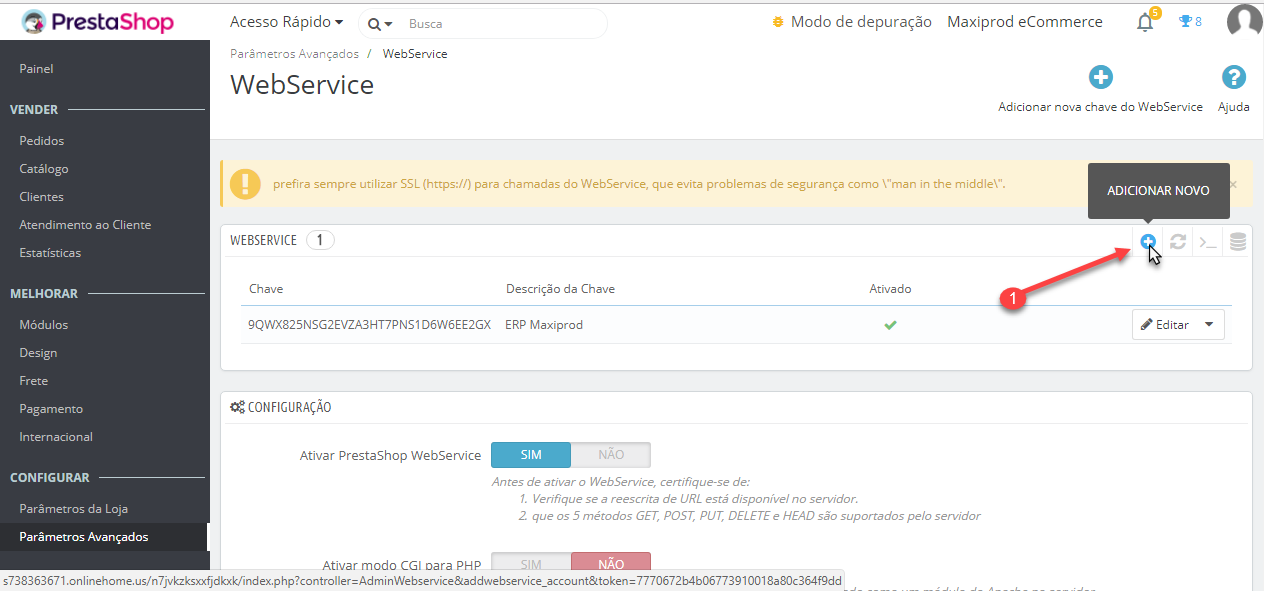Set Ativar PrestaShop WebService to NÃO
The height and width of the screenshot is (591, 1264).
pyautogui.click(x=611, y=455)
